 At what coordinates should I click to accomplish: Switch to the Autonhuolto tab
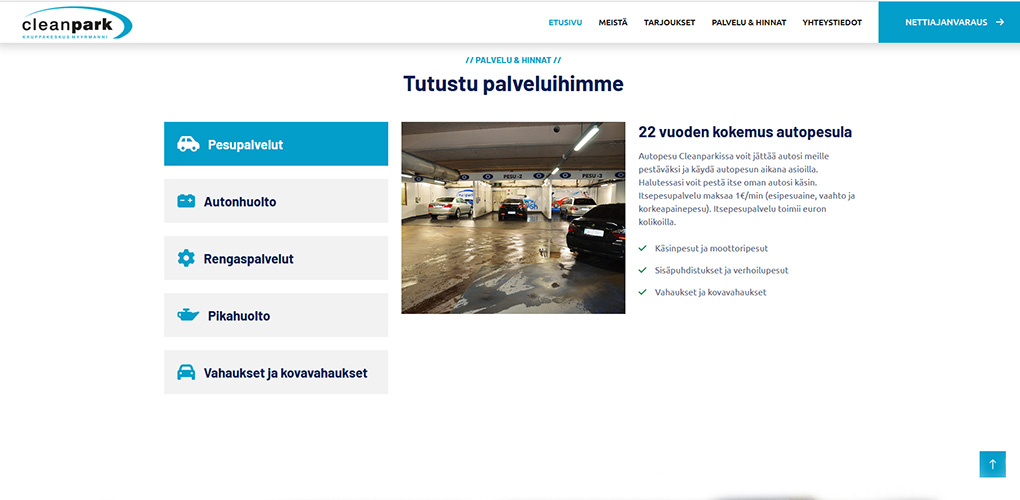click(x=276, y=201)
